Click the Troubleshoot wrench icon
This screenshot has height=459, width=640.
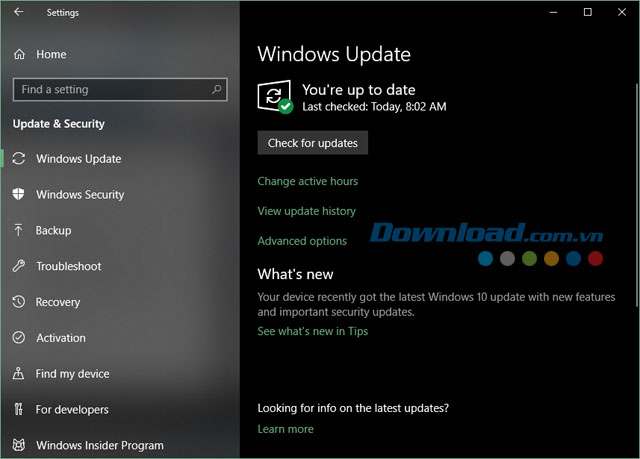point(18,266)
